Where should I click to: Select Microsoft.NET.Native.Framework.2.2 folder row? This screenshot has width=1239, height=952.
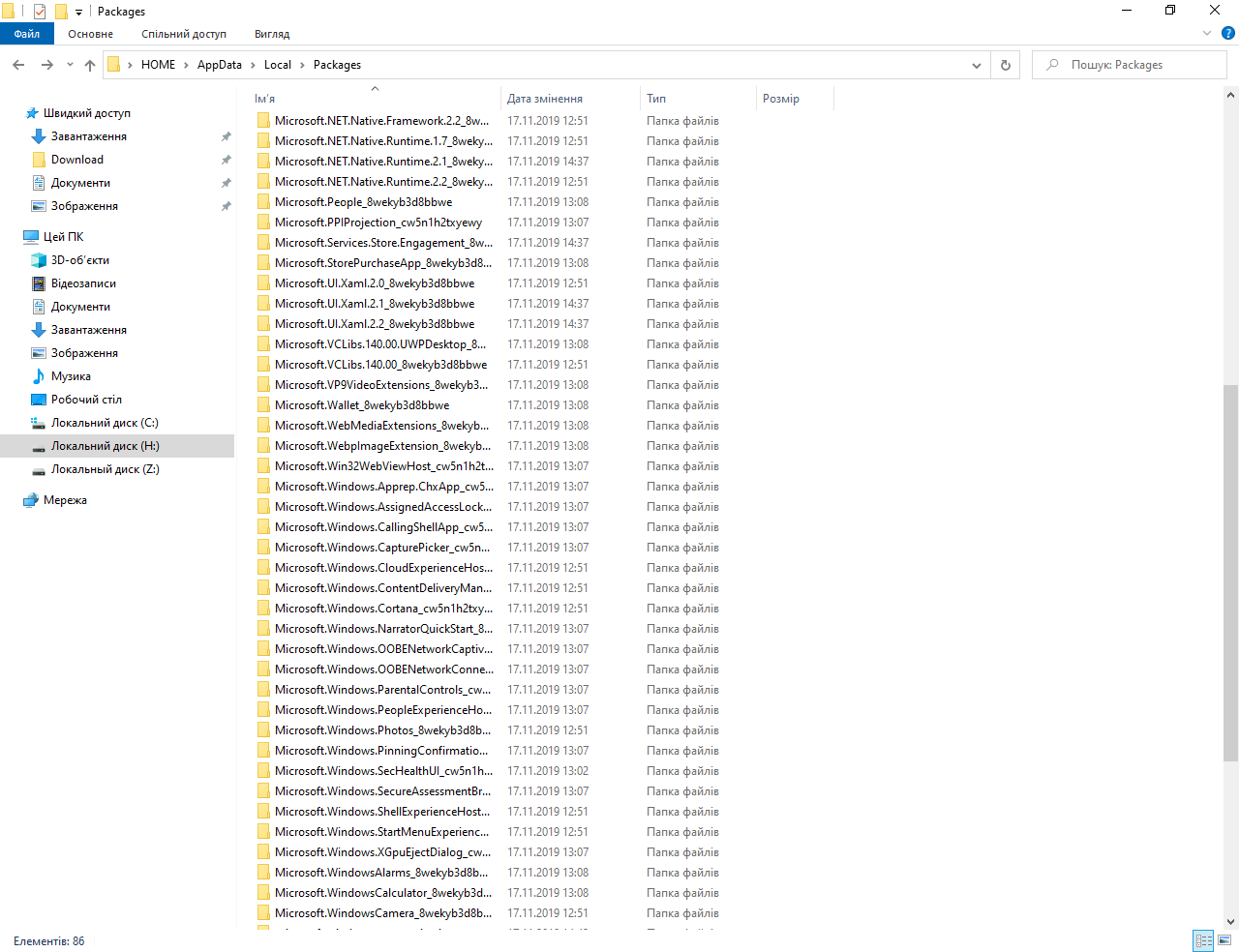[x=542, y=121]
